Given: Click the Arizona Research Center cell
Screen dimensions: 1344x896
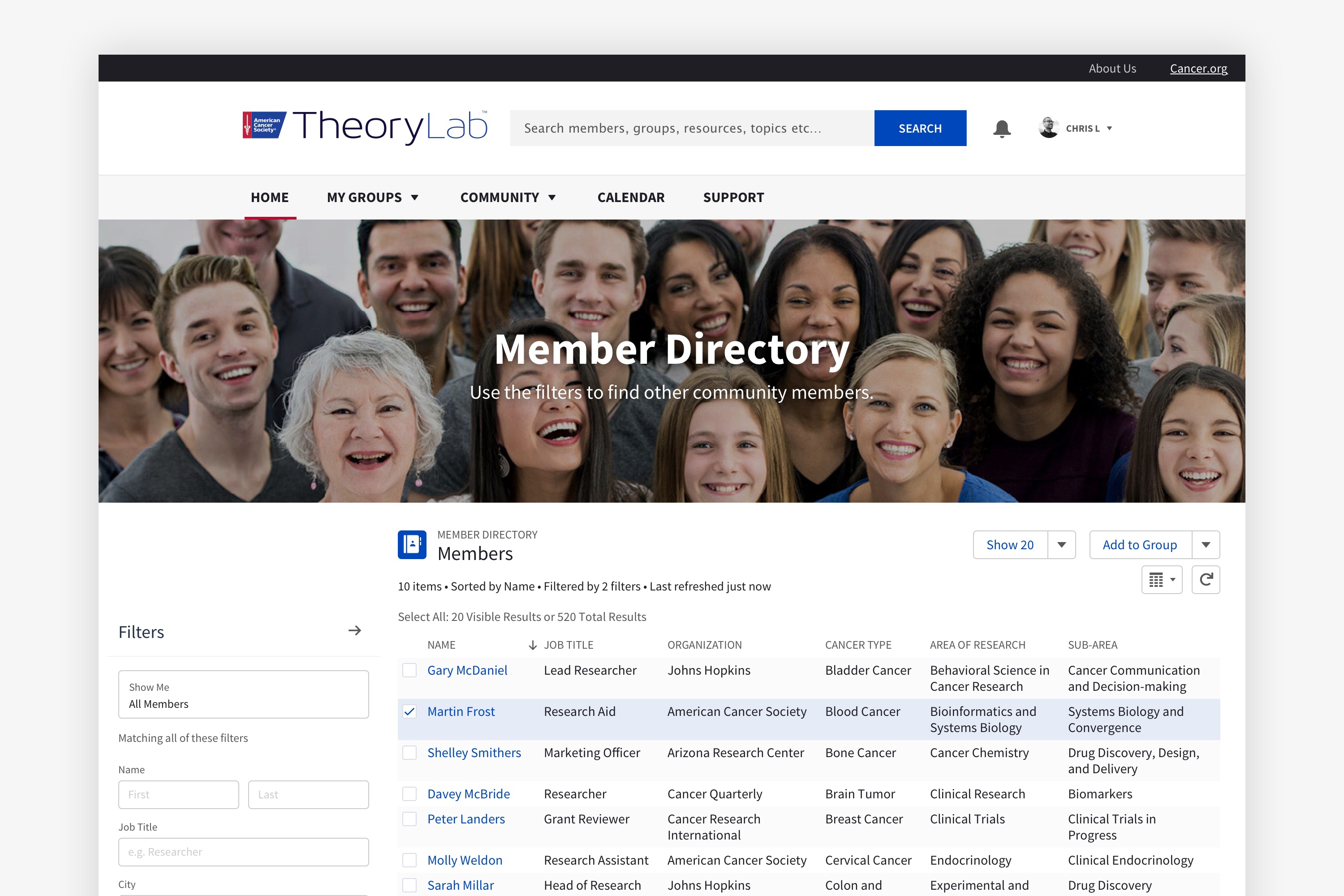Looking at the screenshot, I should click(x=736, y=753).
